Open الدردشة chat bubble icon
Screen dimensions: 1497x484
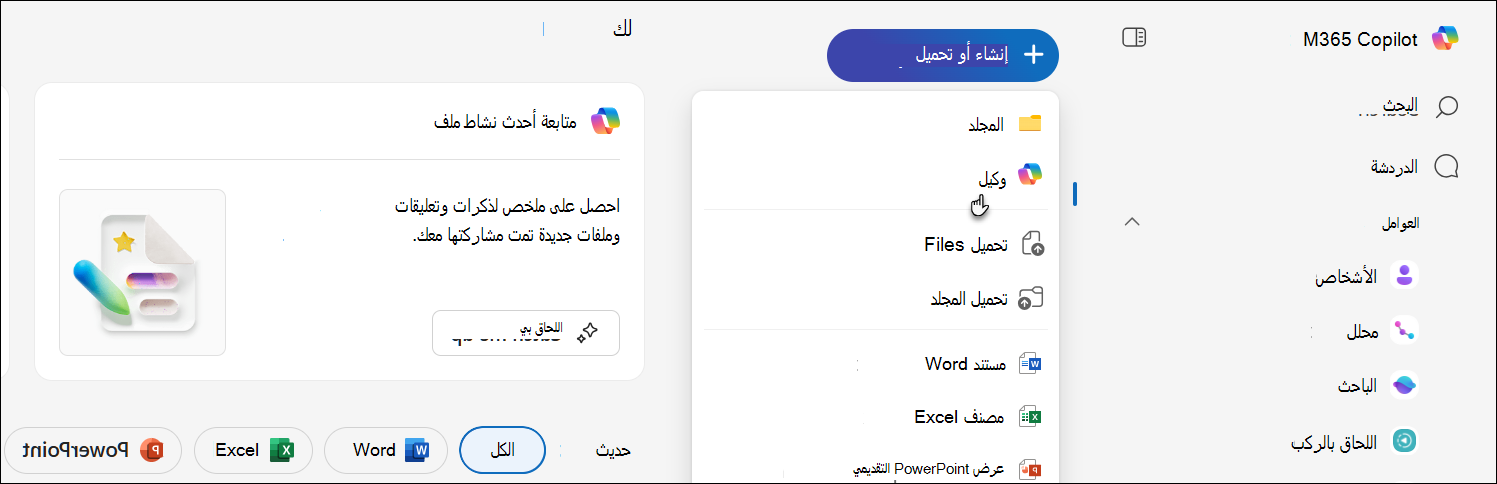(x=1446, y=167)
